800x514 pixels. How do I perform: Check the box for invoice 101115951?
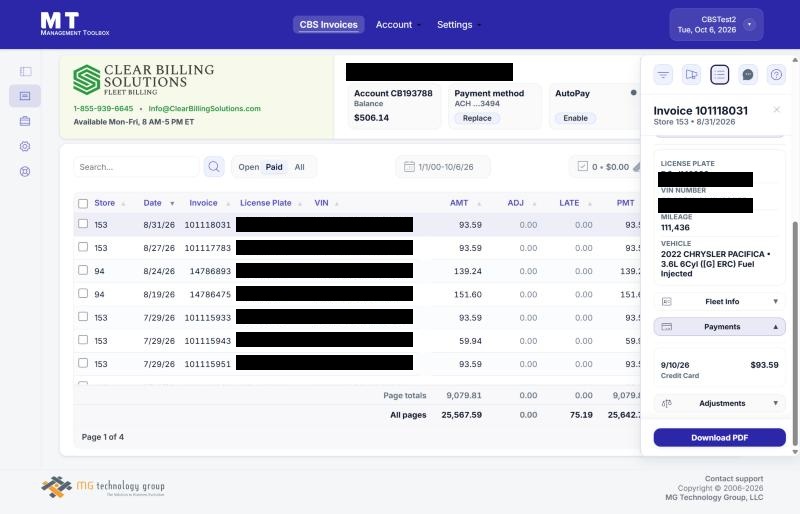[83, 363]
